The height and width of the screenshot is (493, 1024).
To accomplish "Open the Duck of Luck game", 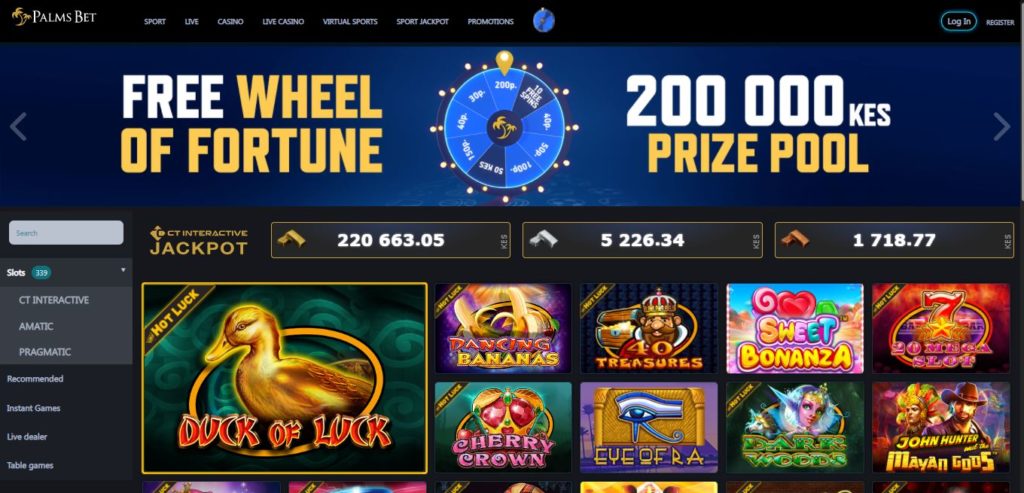I will (x=285, y=377).
